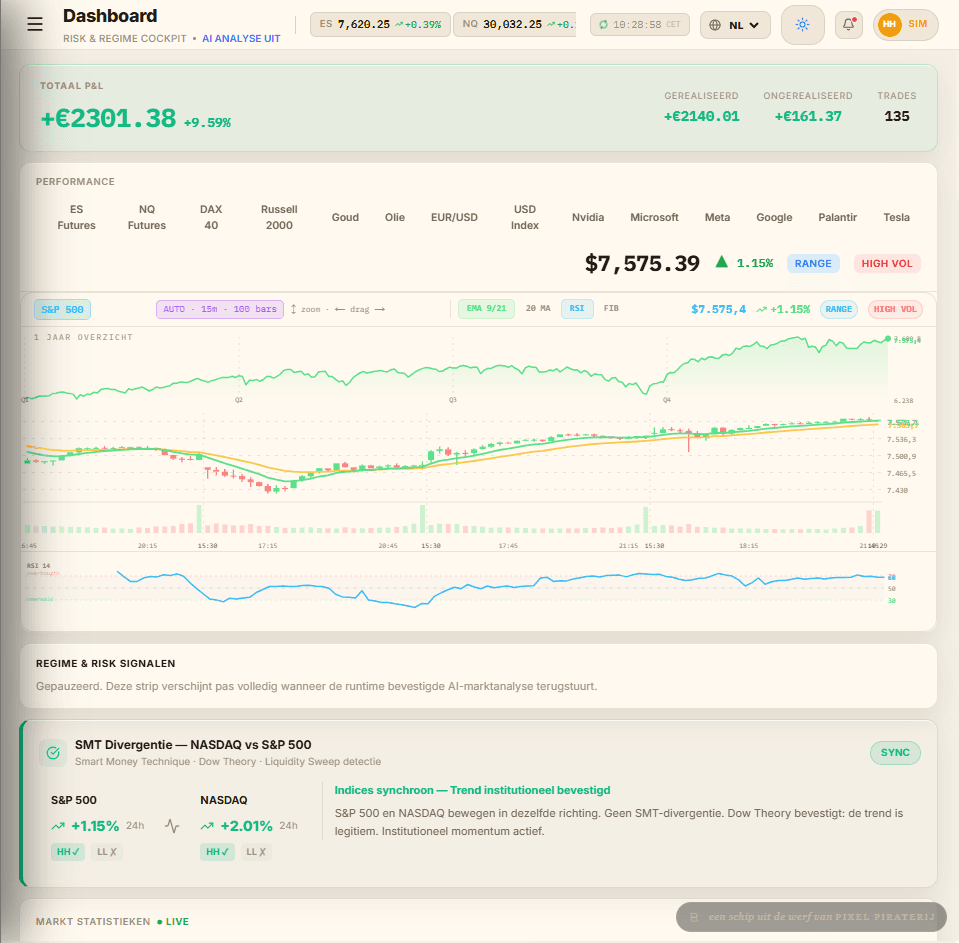Click the RSI 14 line chart panel
The height and width of the screenshot is (943, 959).
pyautogui.click(x=456, y=588)
